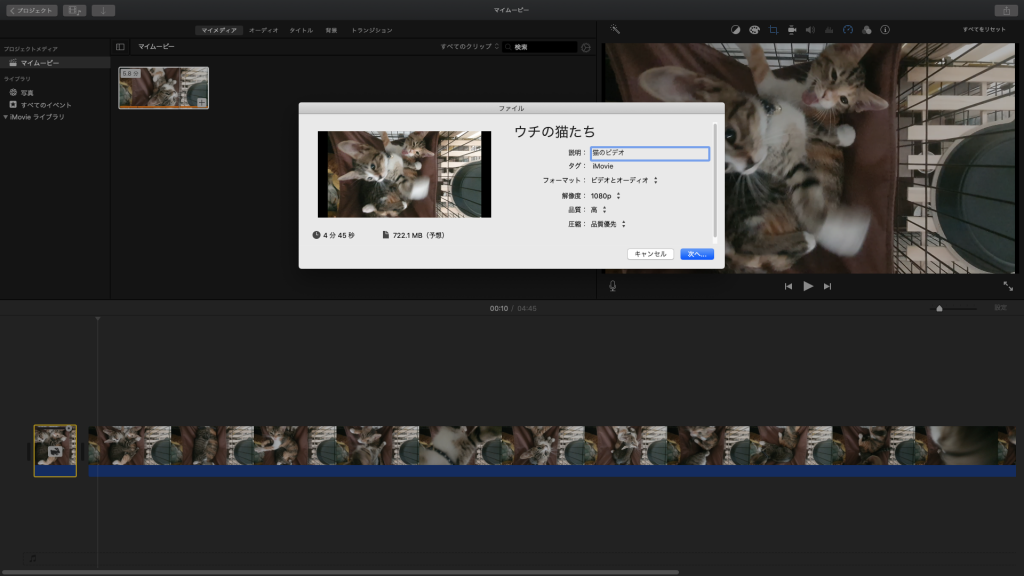The width and height of the screenshot is (1024, 576).
Task: Click the magic wand auto-enhance icon
Action: [615, 30]
